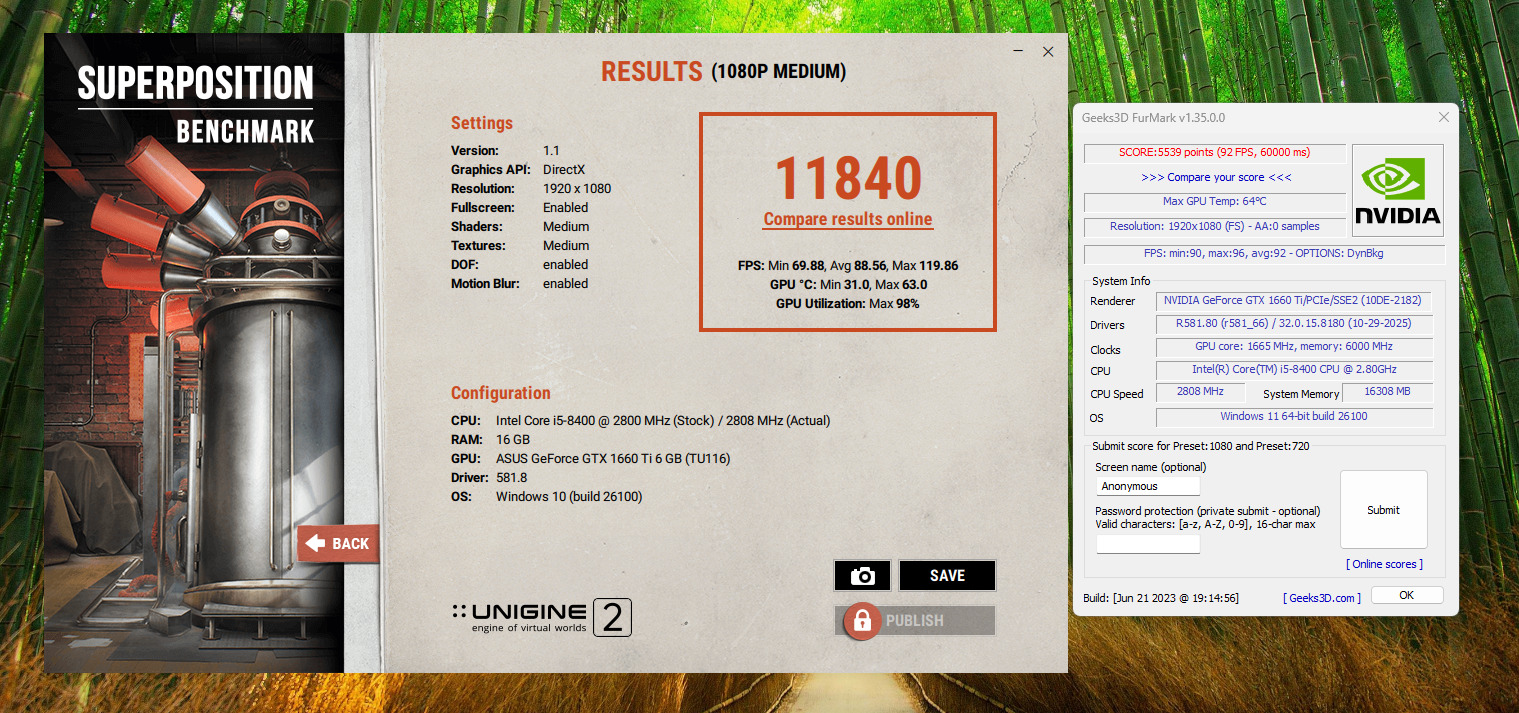Click the FurMark Resolution 1920x1080 field
The height and width of the screenshot is (713, 1519).
point(1216,227)
